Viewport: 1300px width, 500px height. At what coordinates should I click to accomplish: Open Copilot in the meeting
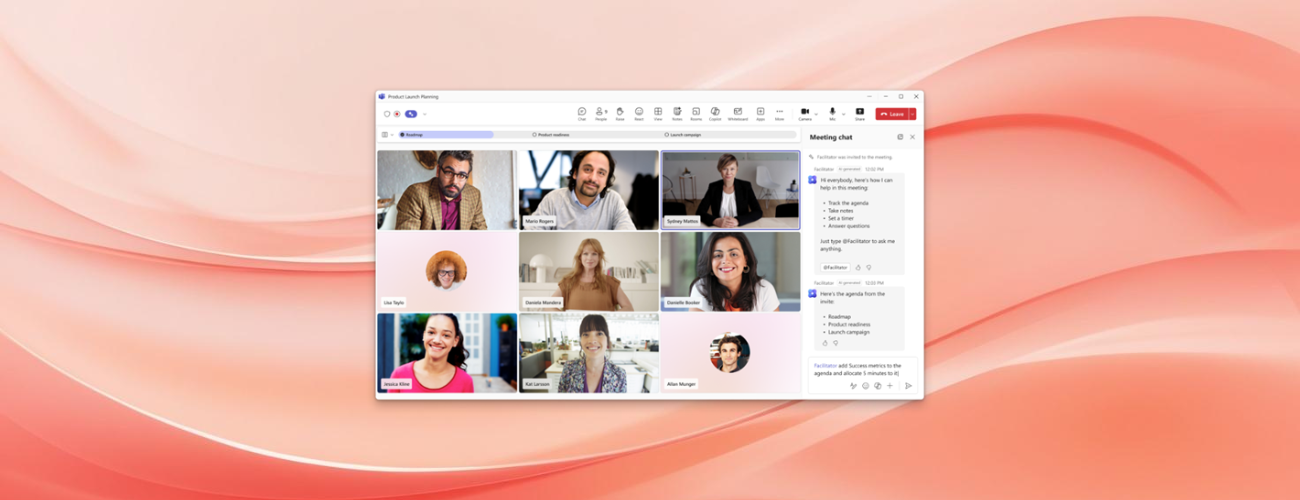coord(715,113)
